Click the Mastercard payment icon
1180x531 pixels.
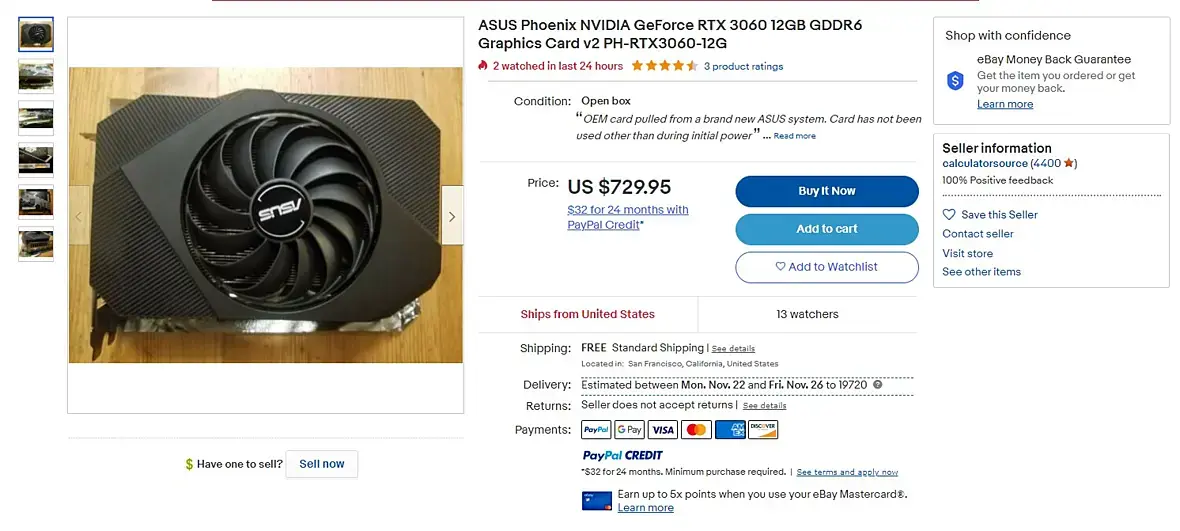tap(696, 429)
